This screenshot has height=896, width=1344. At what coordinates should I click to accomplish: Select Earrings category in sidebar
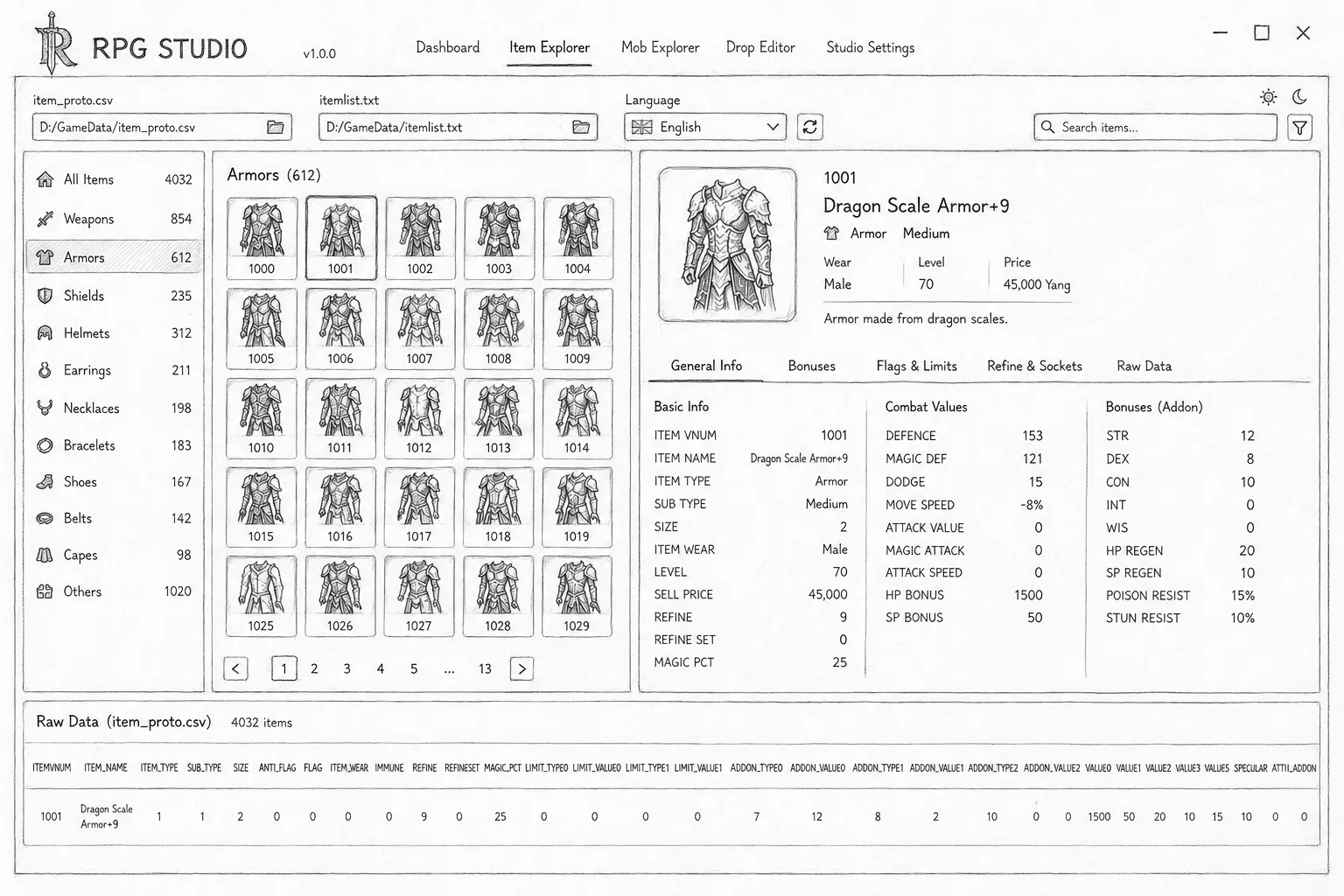pos(114,370)
